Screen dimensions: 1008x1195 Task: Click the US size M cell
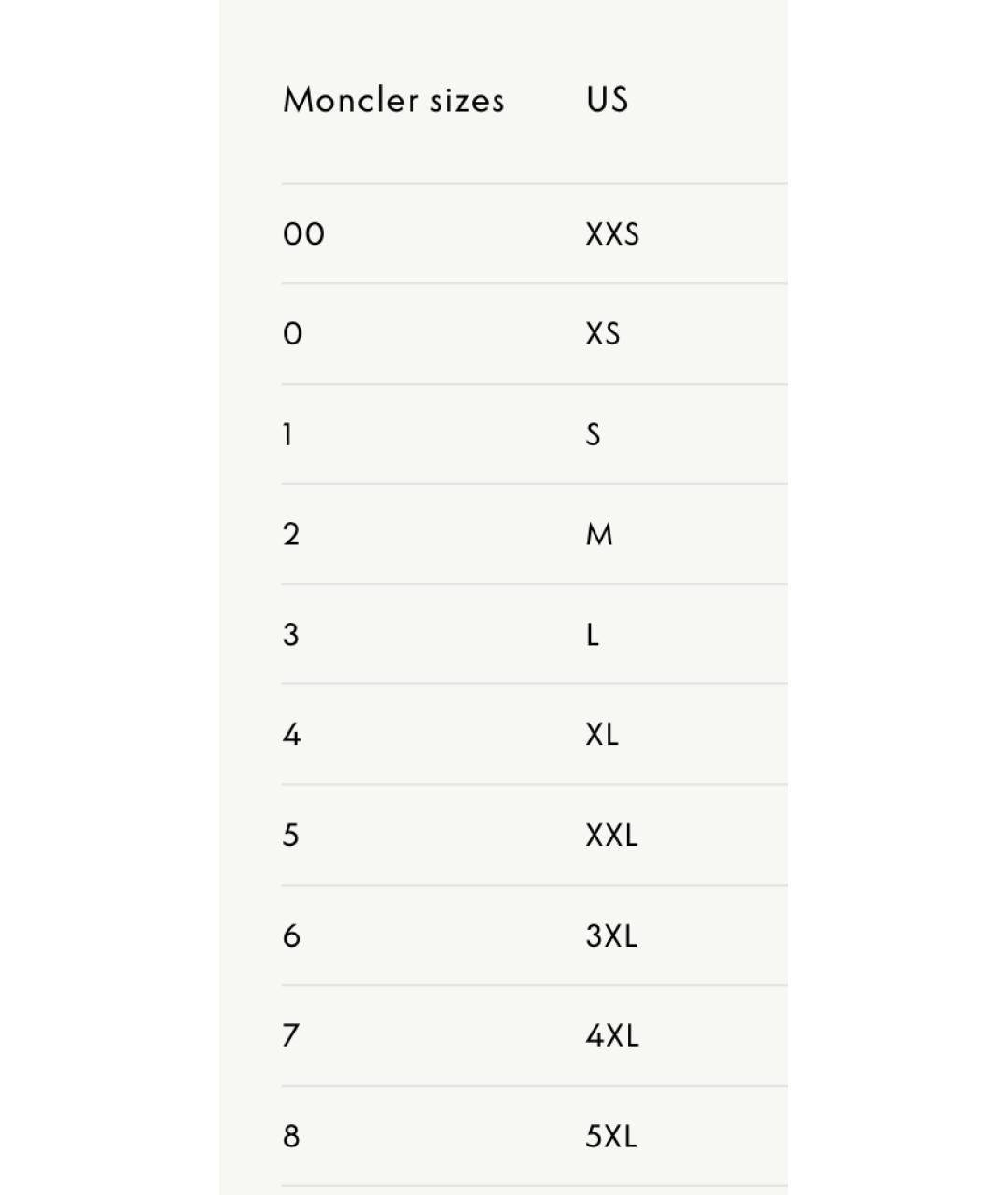click(599, 534)
